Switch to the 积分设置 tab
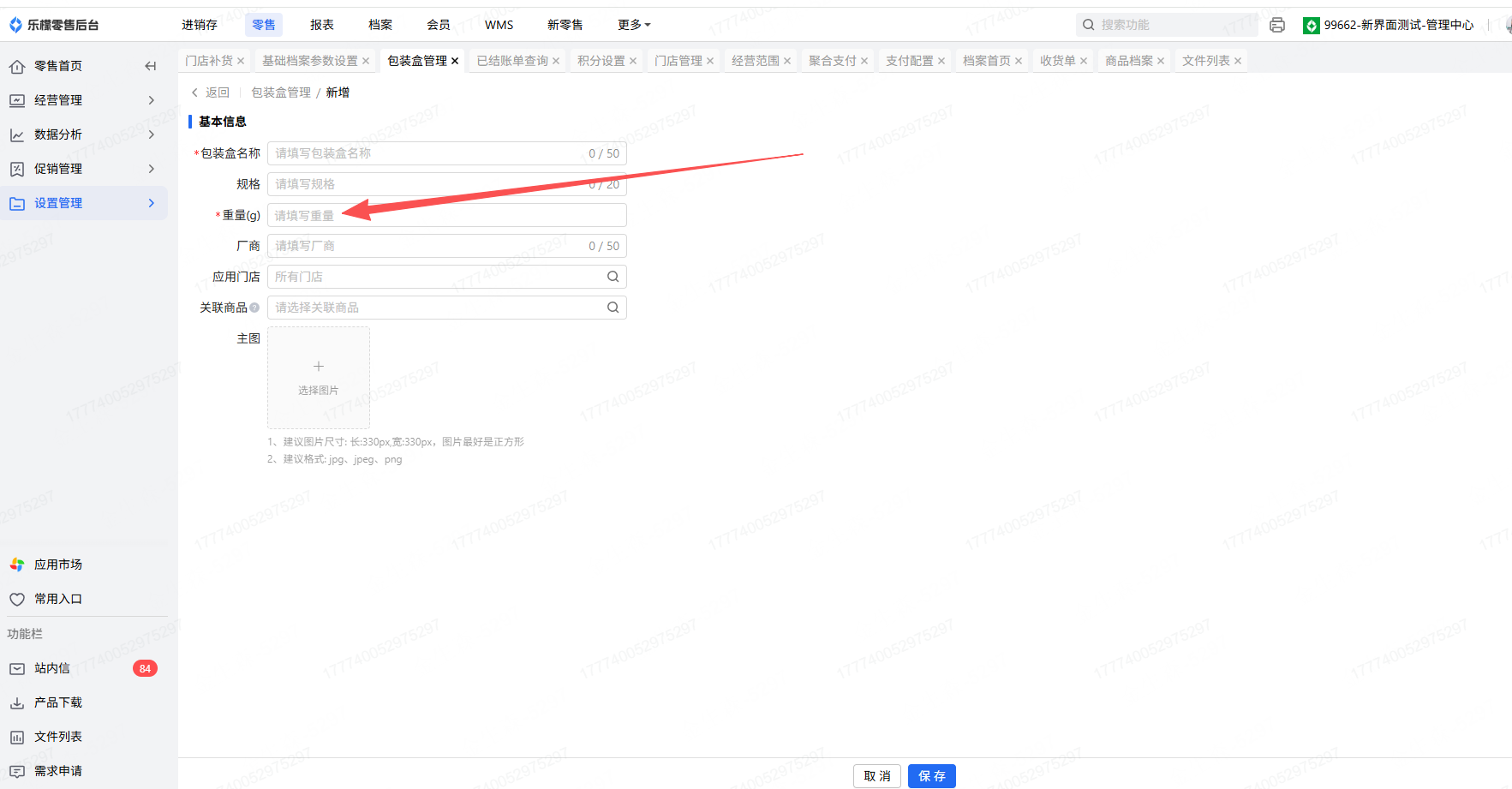The width and height of the screenshot is (1512, 789). (x=601, y=61)
